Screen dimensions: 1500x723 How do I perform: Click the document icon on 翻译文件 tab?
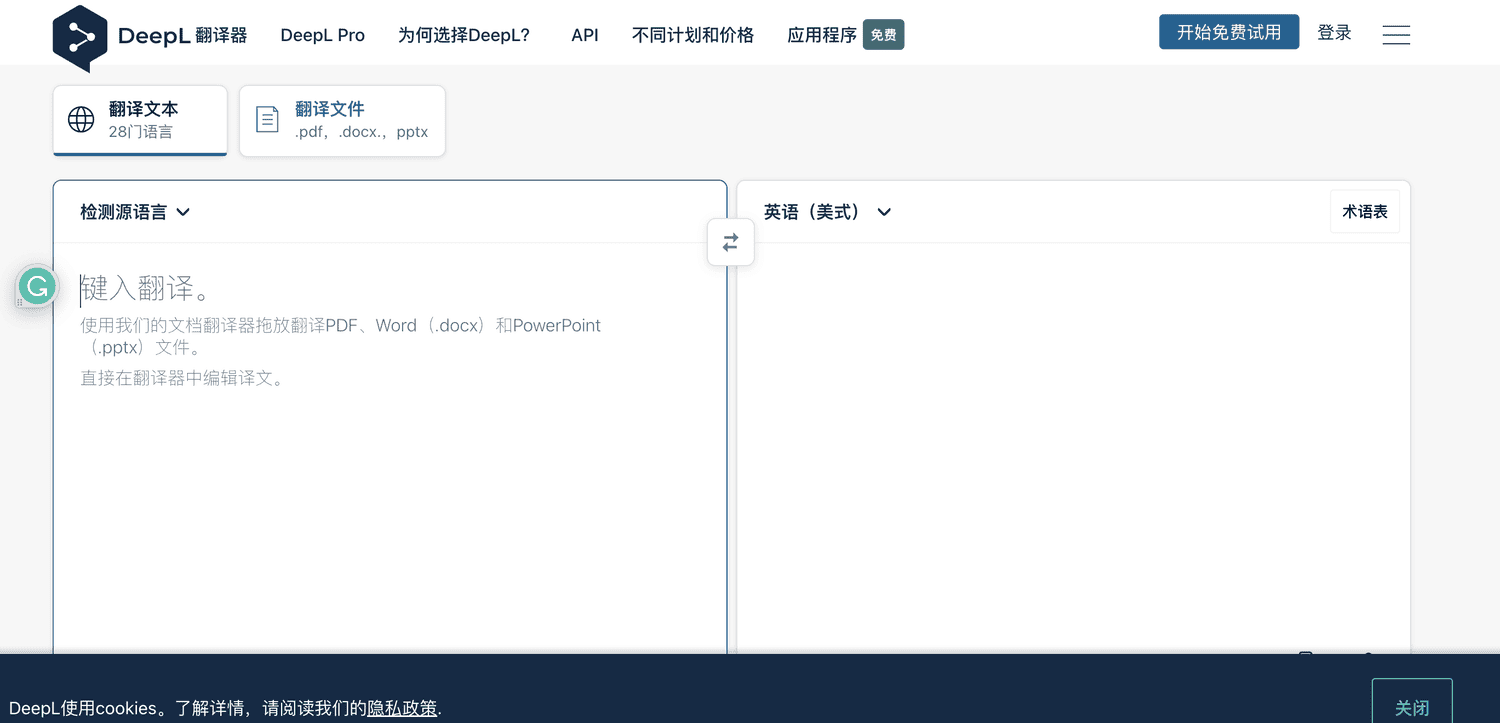tap(268, 120)
